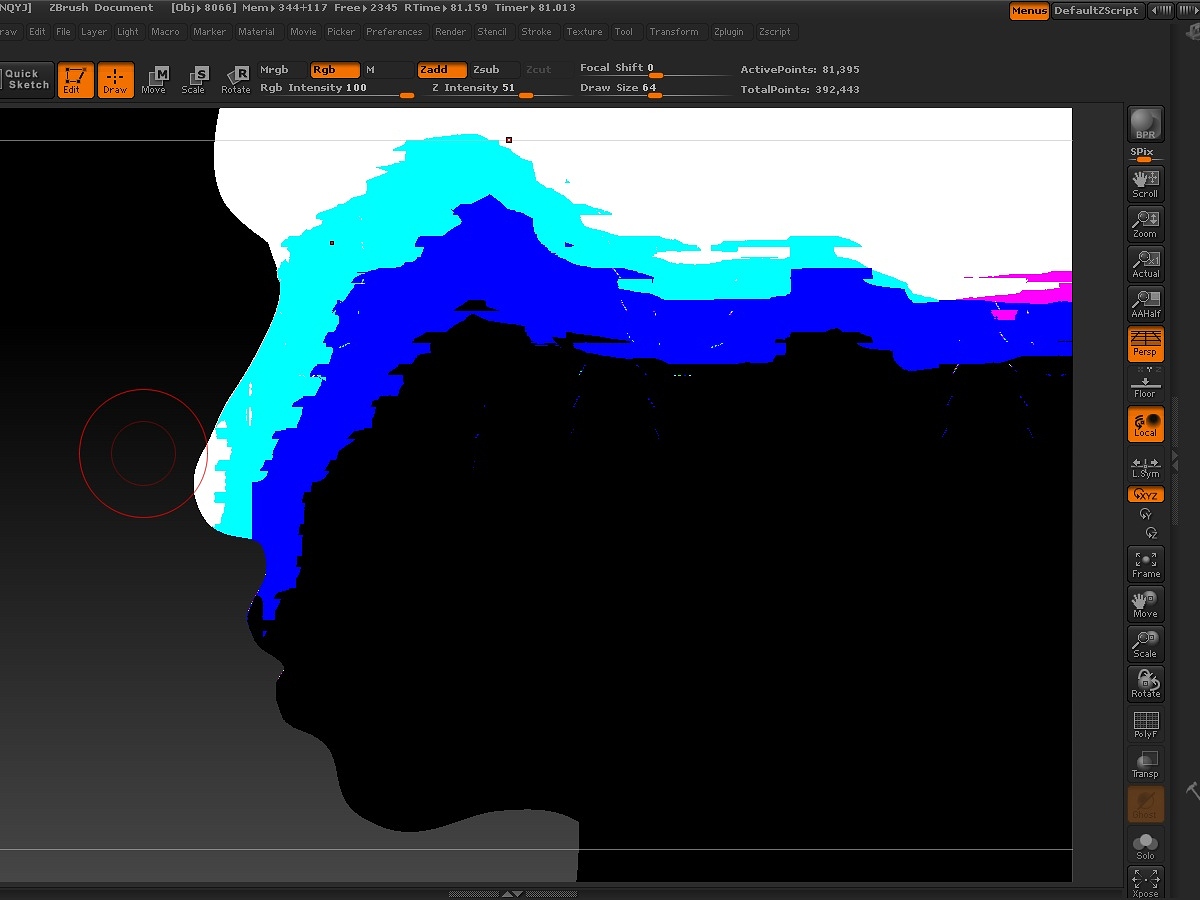Click the Xpose icon
The image size is (1200, 900).
coord(1145,883)
